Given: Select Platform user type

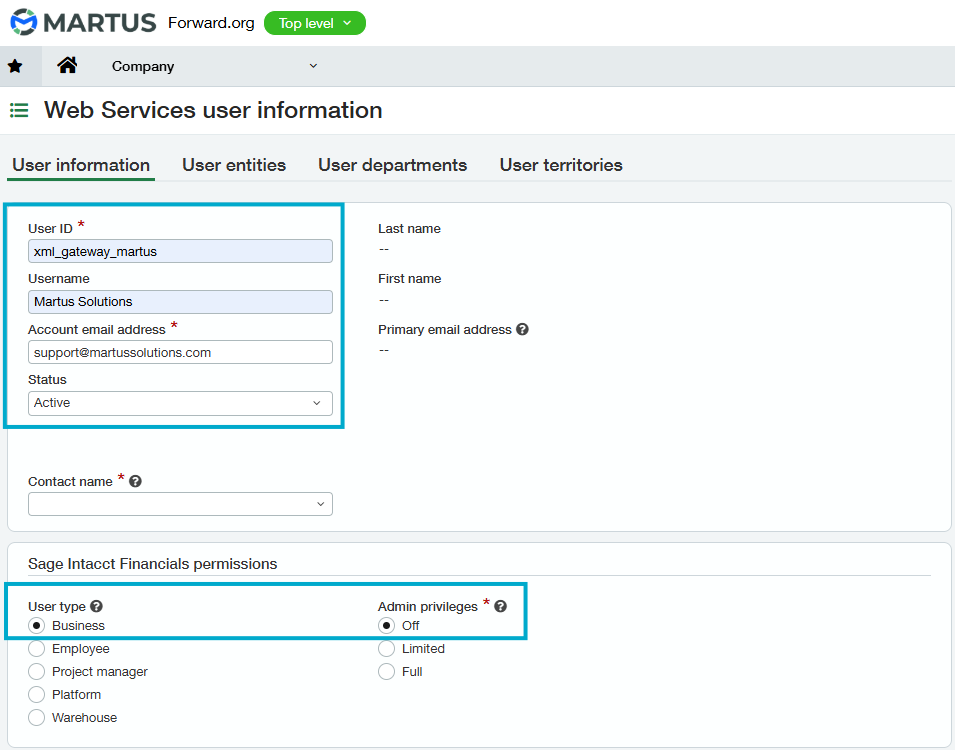Looking at the screenshot, I should pos(37,695).
